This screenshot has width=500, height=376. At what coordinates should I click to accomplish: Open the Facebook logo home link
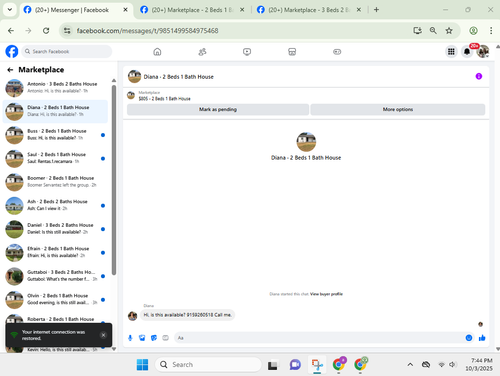tap(12, 52)
